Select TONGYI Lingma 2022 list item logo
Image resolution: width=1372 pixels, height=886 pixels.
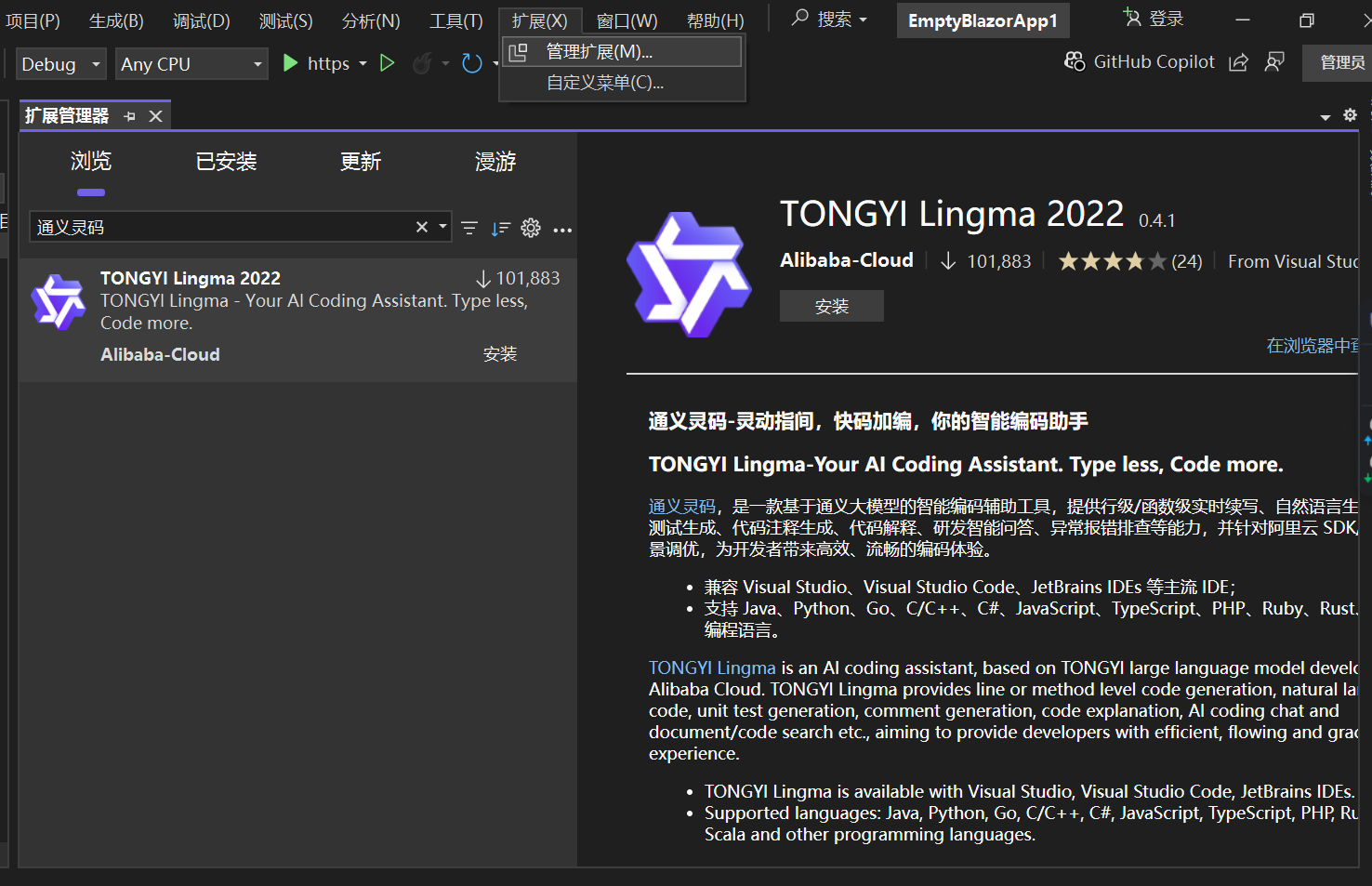pos(59,302)
